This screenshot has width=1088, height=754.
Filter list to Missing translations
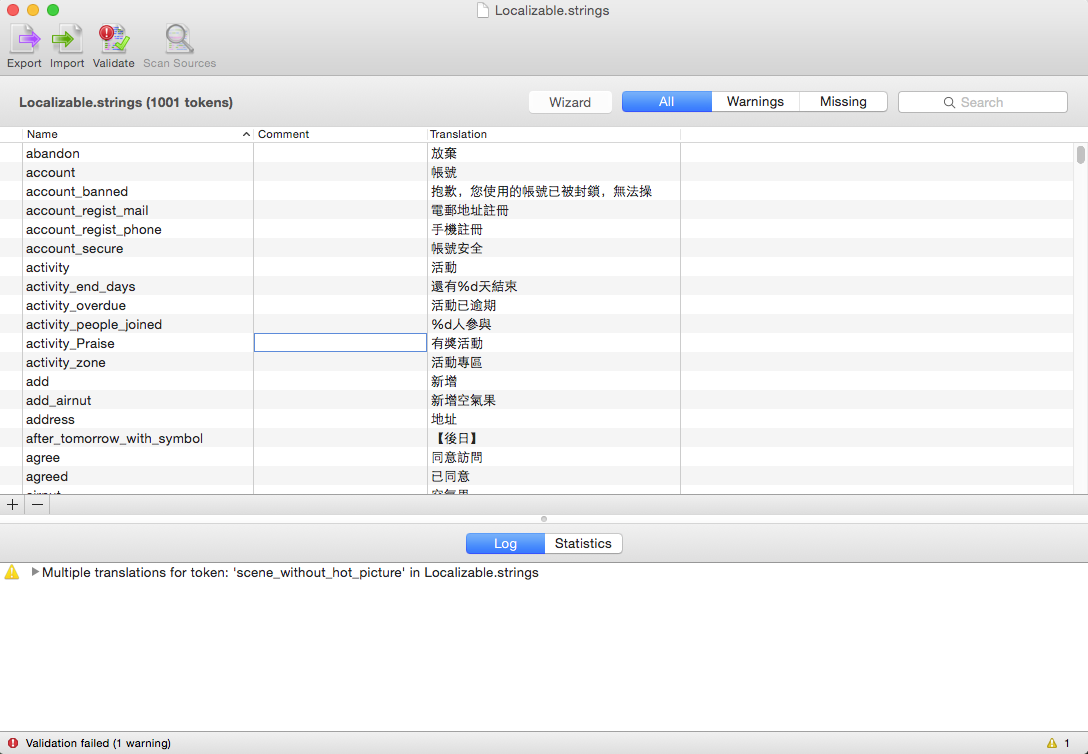click(843, 102)
